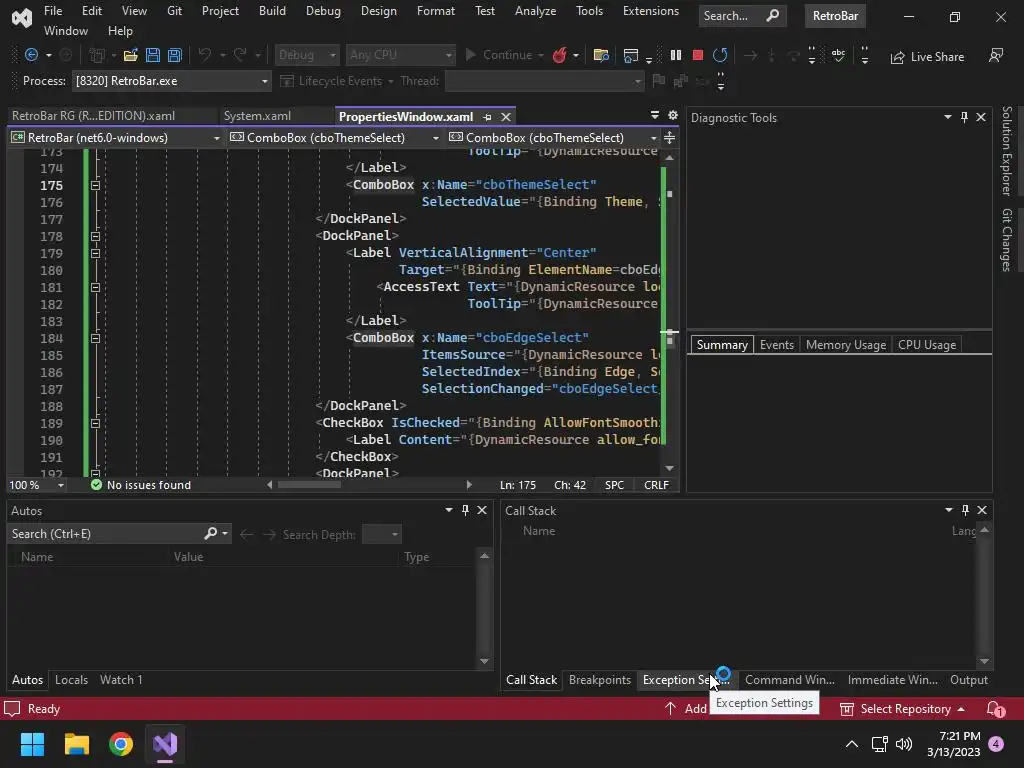Switch to the Breakpoints tab
This screenshot has width=1024, height=768.
click(x=600, y=680)
